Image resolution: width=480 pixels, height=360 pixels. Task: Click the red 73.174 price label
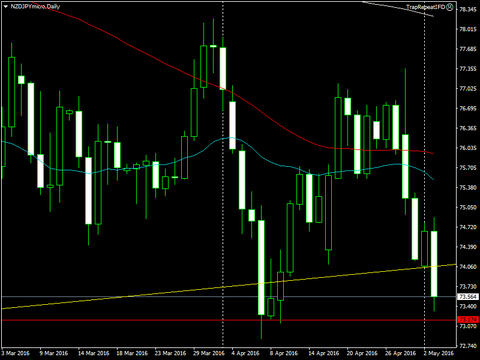468,320
